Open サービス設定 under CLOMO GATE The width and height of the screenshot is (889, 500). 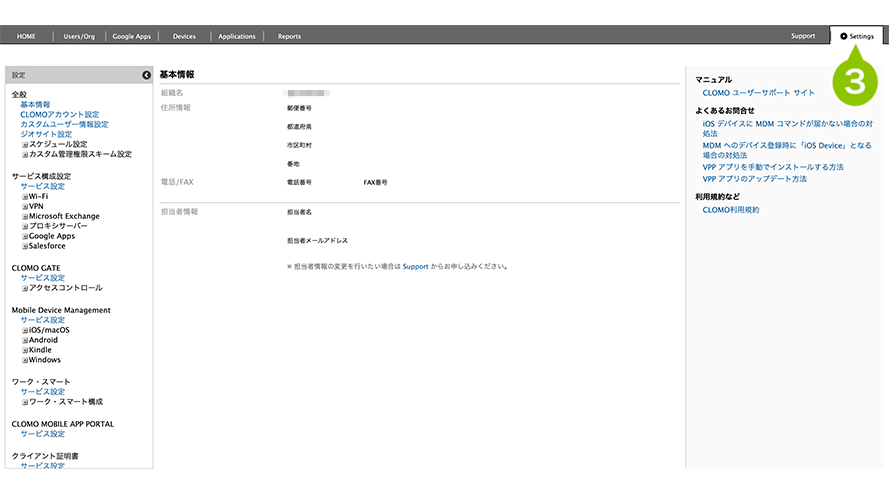[43, 278]
